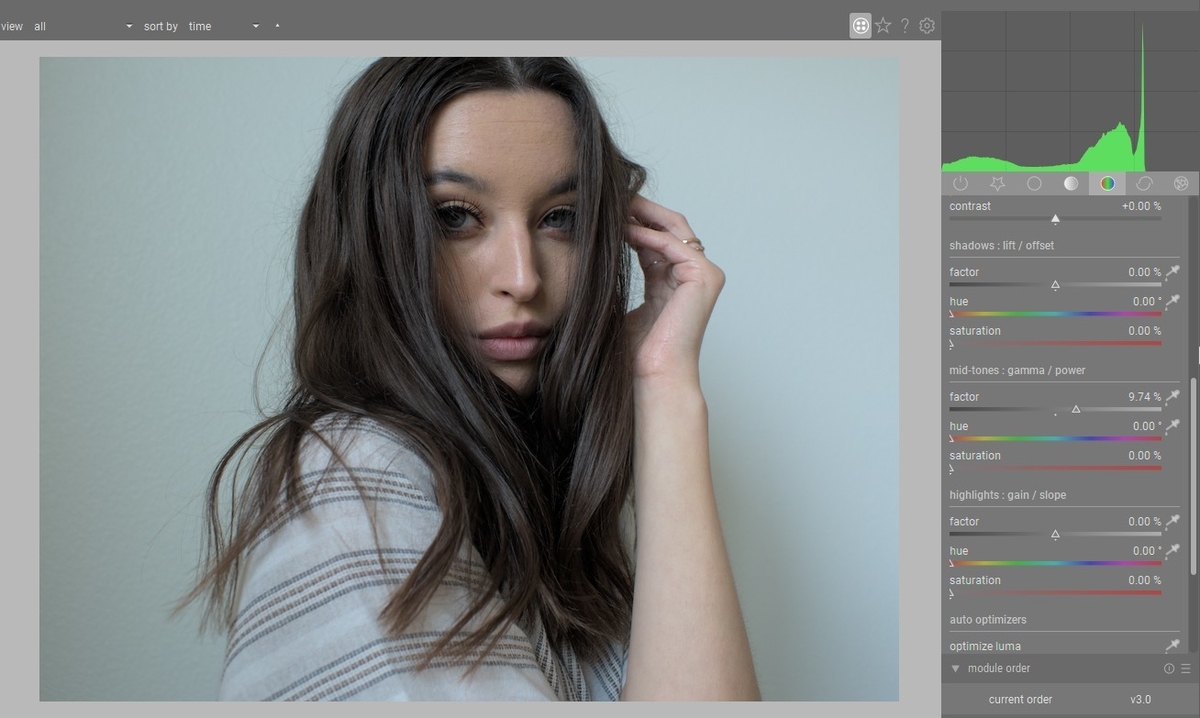Click the right panel vertical scrollbar
The height and width of the screenshot is (718, 1200).
(1192, 475)
